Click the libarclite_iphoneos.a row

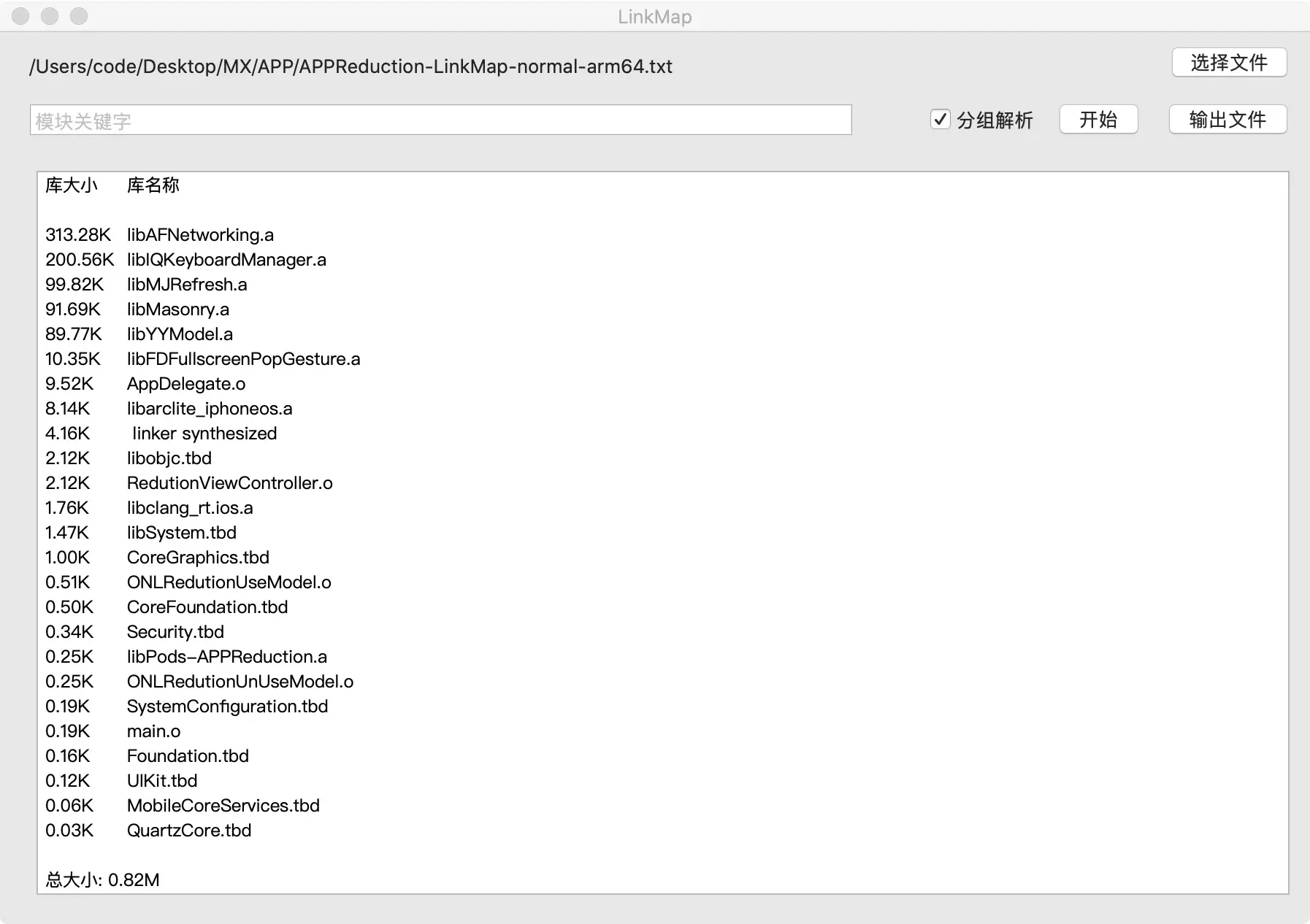coord(210,409)
